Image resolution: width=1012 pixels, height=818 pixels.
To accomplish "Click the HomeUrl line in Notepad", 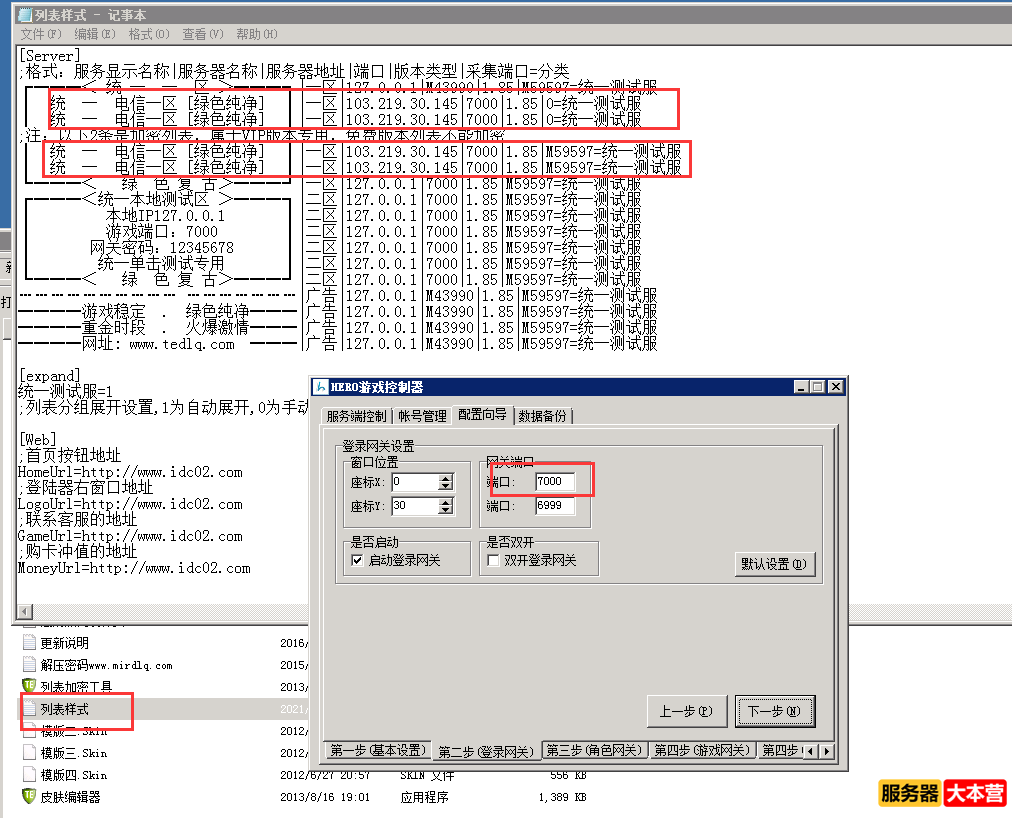I will point(130,472).
